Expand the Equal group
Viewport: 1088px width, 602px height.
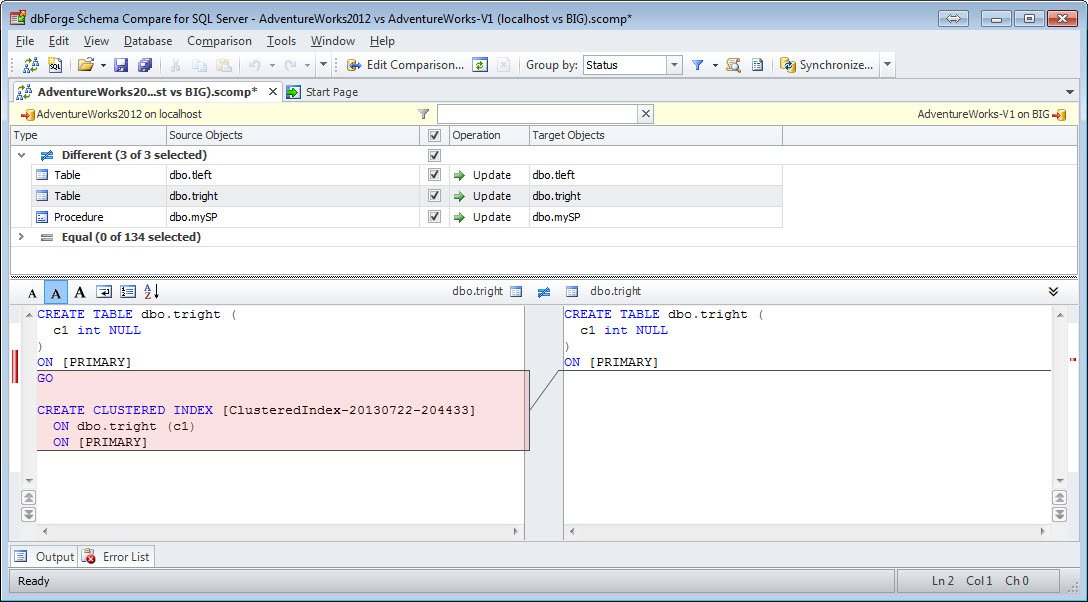[22, 236]
